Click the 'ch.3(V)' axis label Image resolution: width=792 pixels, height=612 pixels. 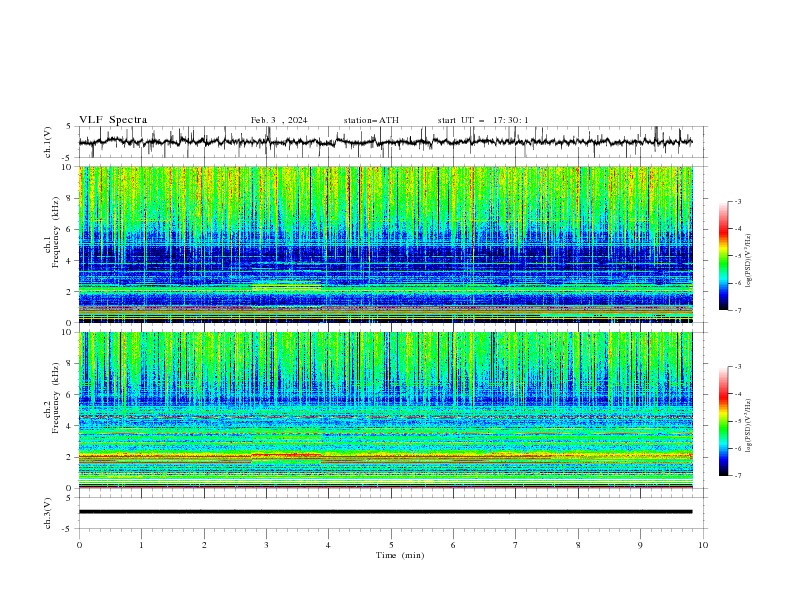48,513
